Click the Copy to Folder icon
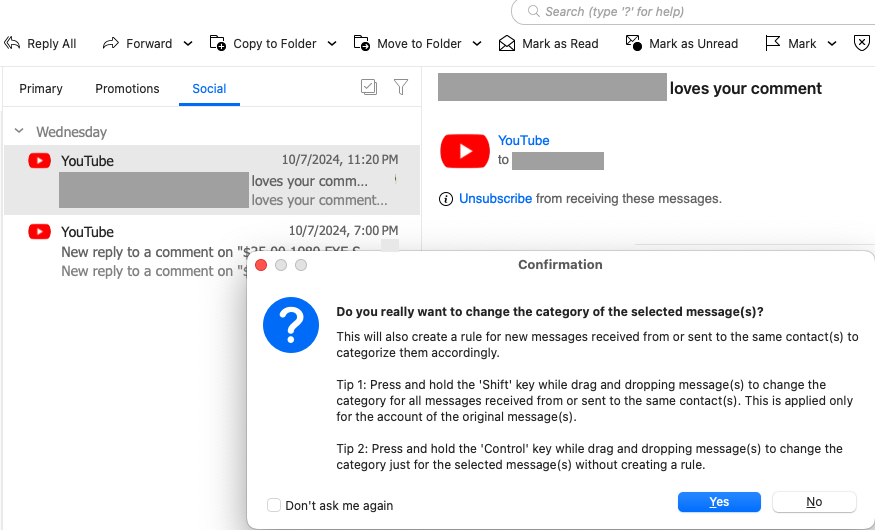875x530 pixels. click(218, 43)
